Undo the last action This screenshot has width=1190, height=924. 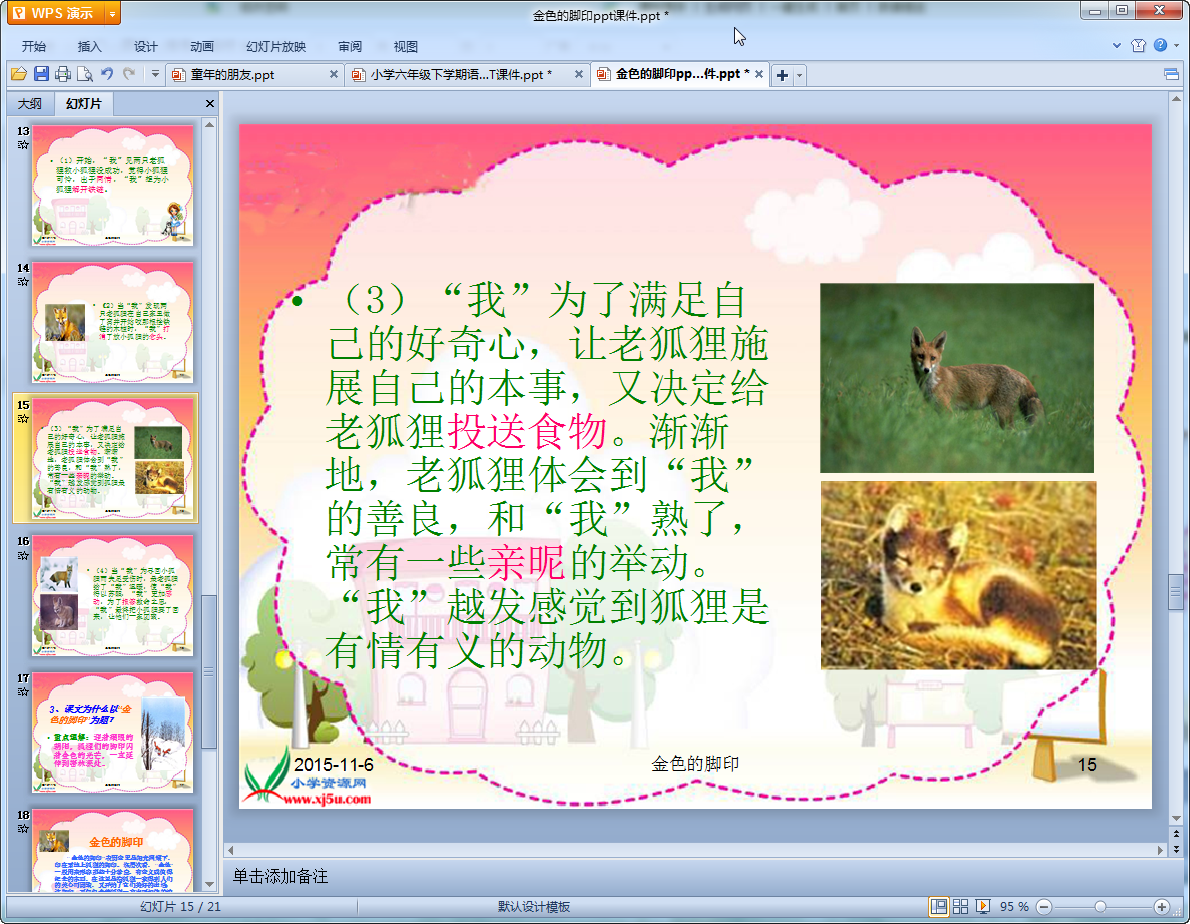[107, 74]
